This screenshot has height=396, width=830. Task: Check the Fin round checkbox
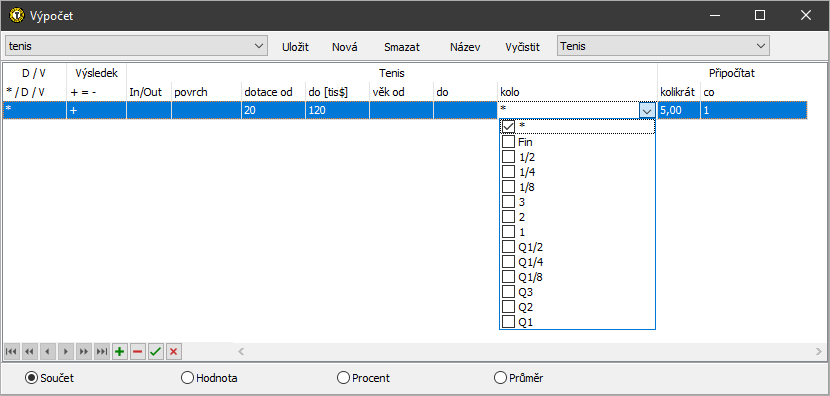click(x=508, y=142)
